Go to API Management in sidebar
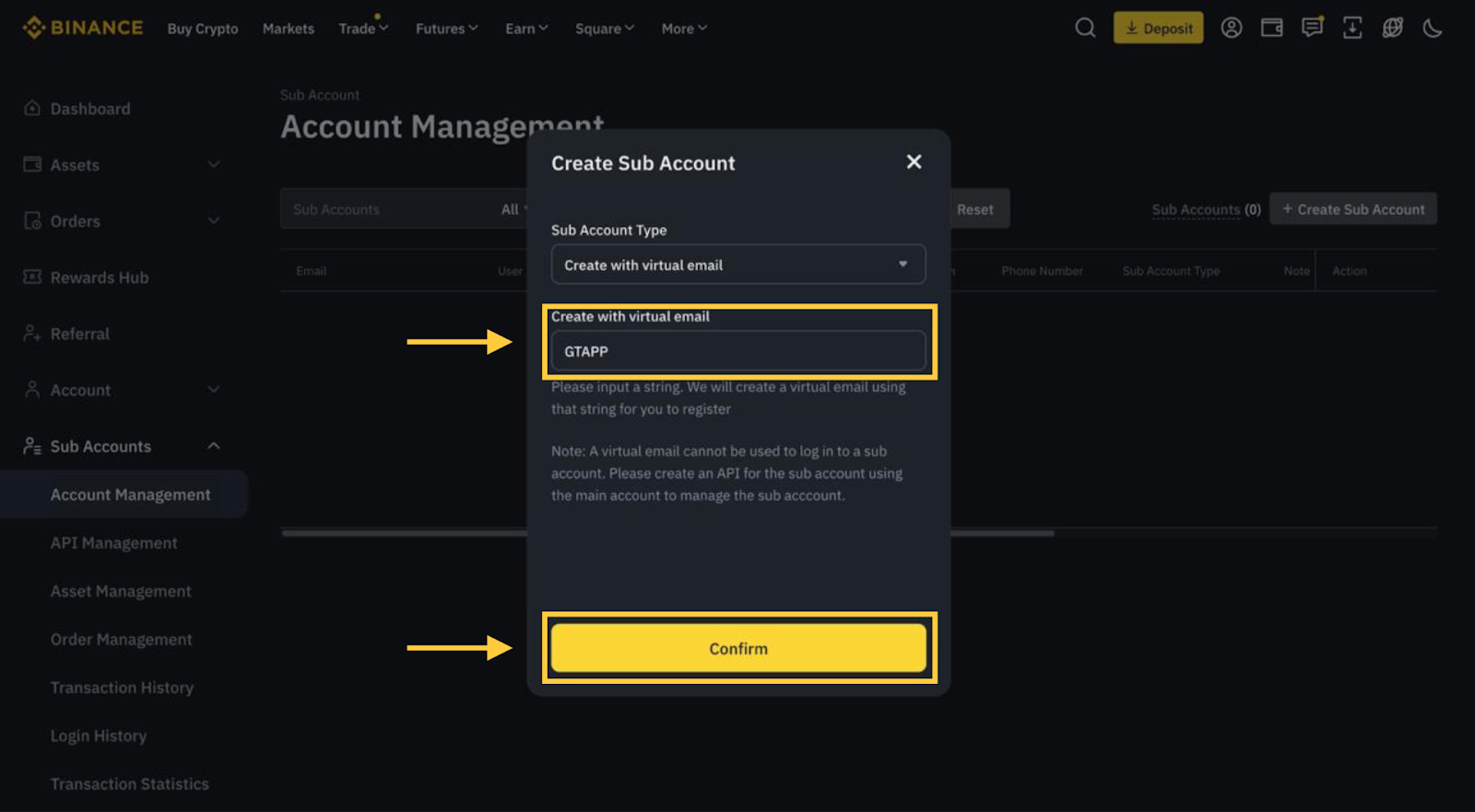This screenshot has width=1475, height=812. [x=113, y=543]
